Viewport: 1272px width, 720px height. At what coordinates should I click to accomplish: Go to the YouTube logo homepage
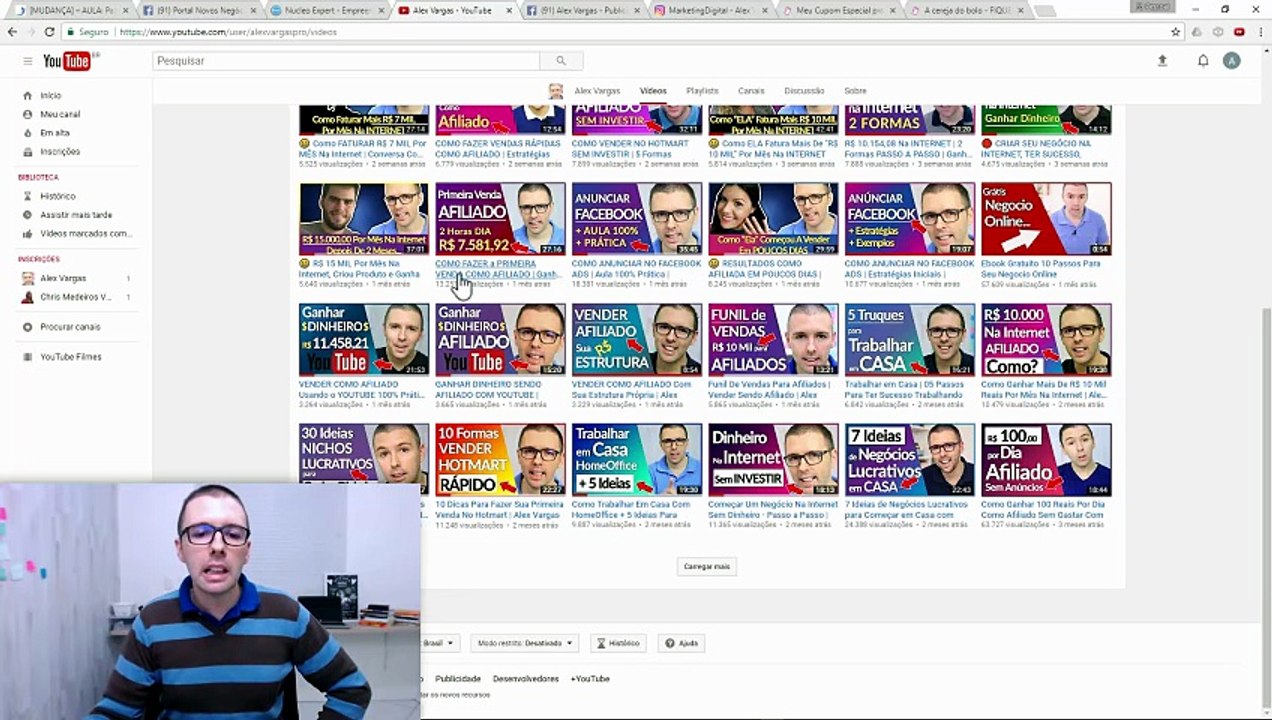(x=68, y=61)
